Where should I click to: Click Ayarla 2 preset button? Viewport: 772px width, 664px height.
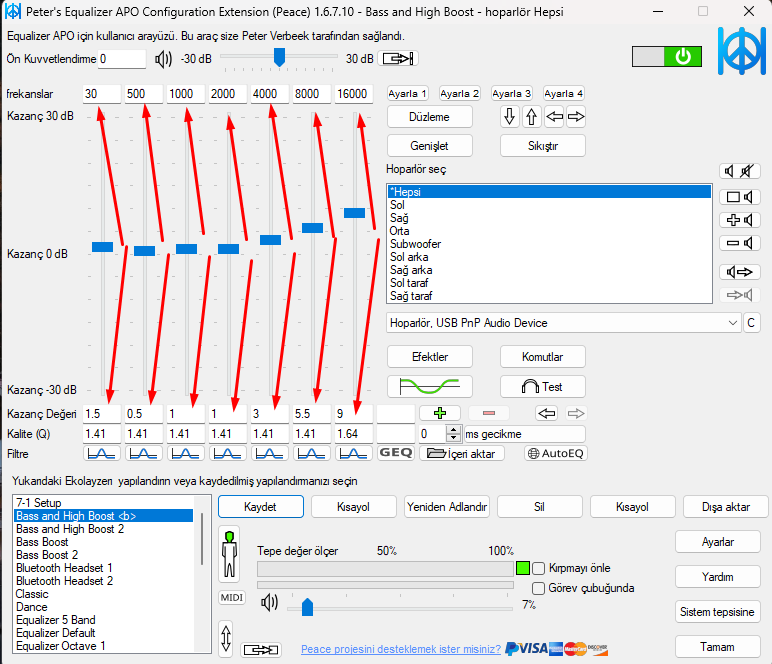click(459, 94)
